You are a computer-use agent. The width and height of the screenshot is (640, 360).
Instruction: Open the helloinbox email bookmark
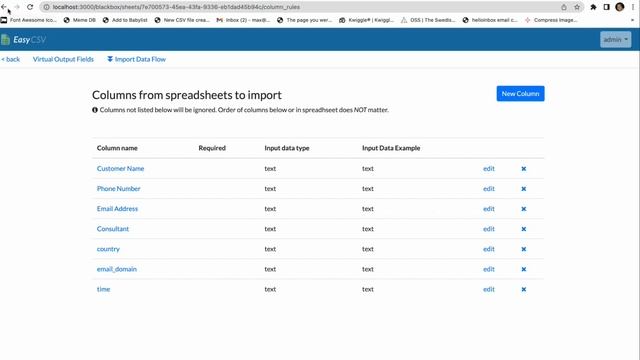(490, 20)
